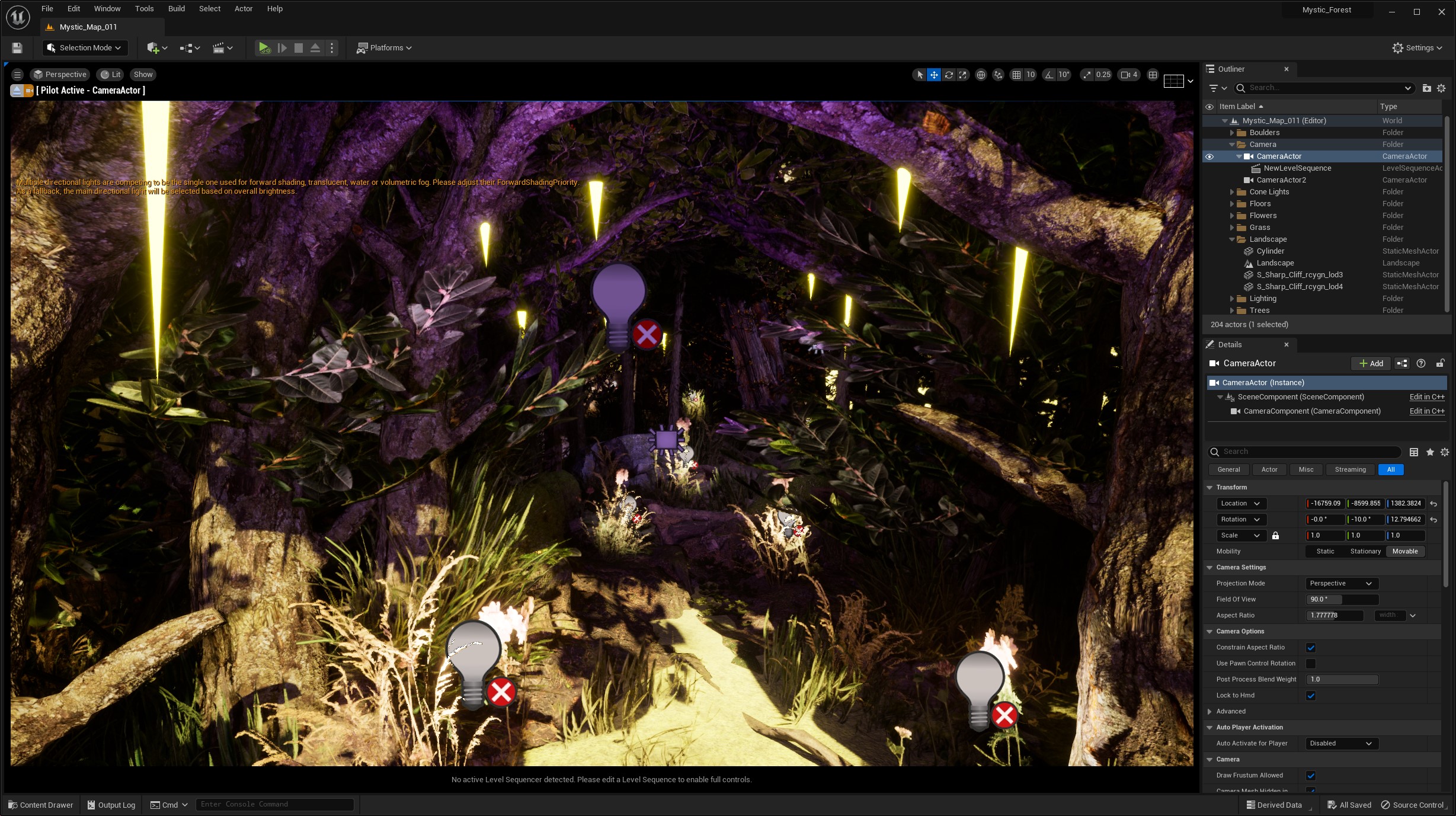The image size is (1456, 816).
Task: Click the Field Of View slider field
Action: click(1341, 600)
